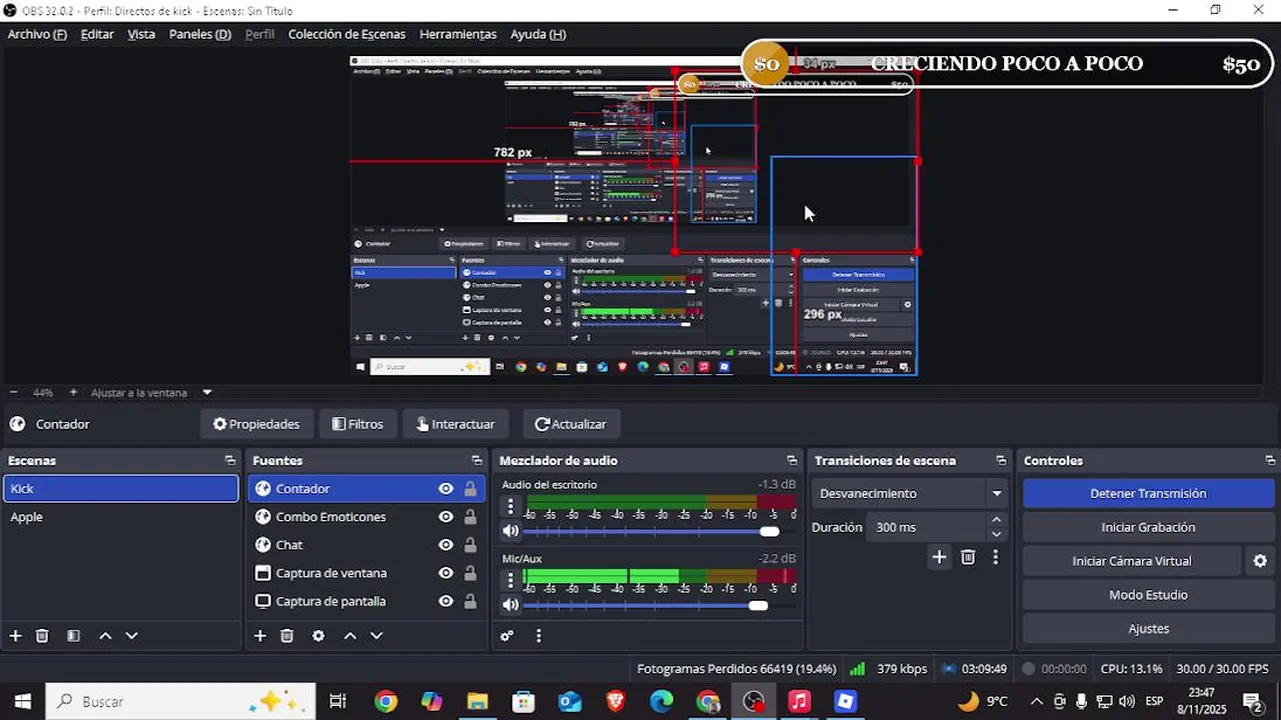Open virtual camera settings gear
The height and width of the screenshot is (720, 1281).
pyautogui.click(x=1260, y=562)
